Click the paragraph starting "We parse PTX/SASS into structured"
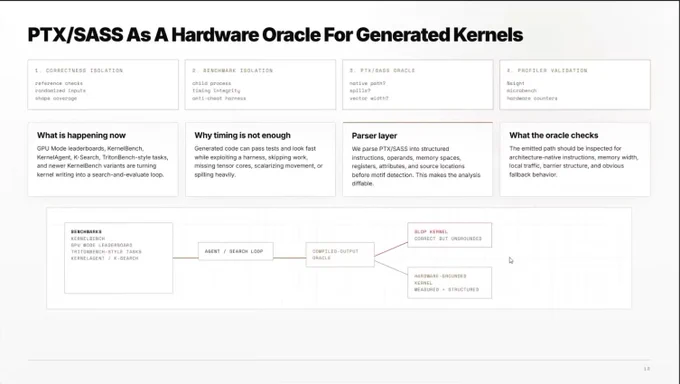 click(416, 166)
